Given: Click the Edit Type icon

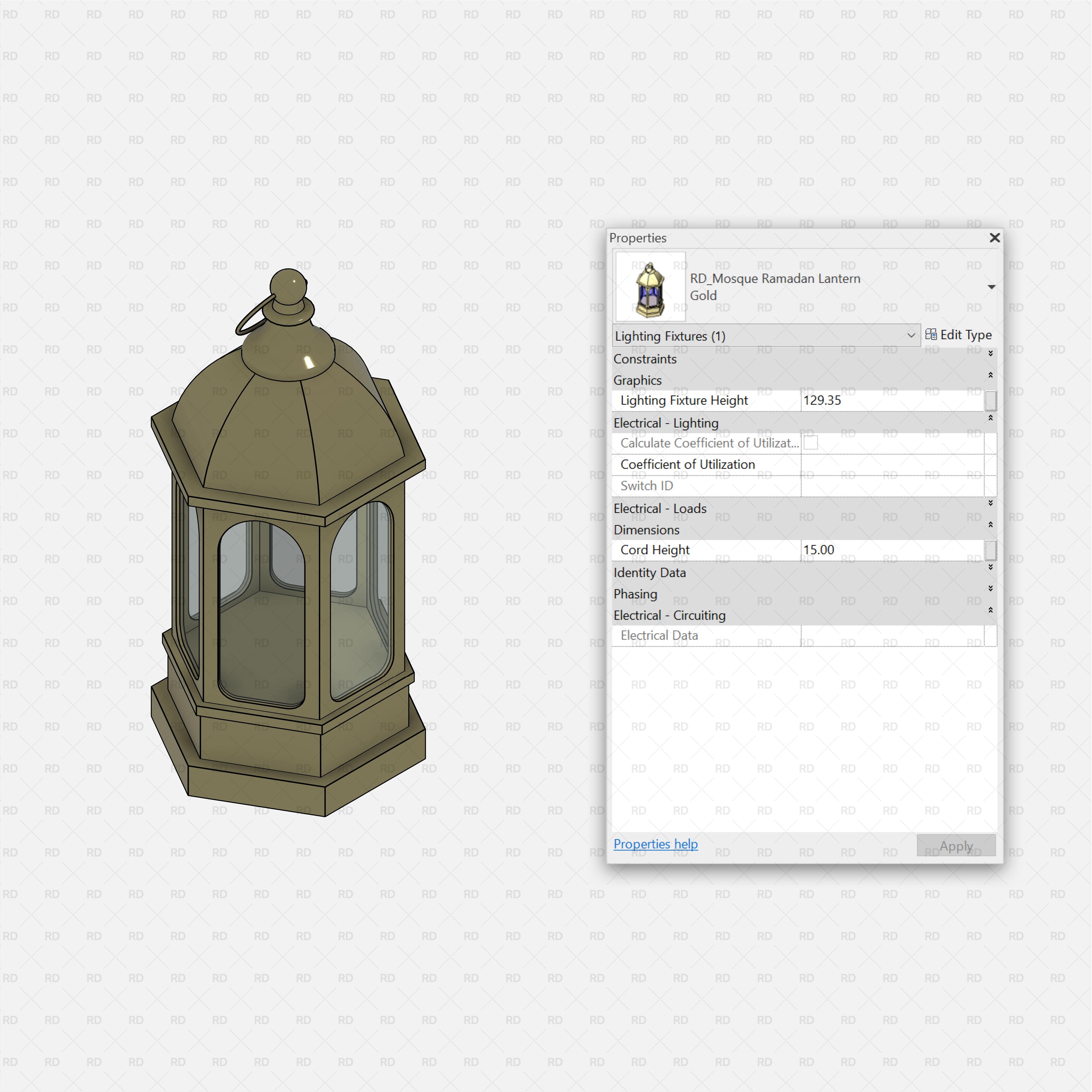Looking at the screenshot, I should tap(932, 334).
